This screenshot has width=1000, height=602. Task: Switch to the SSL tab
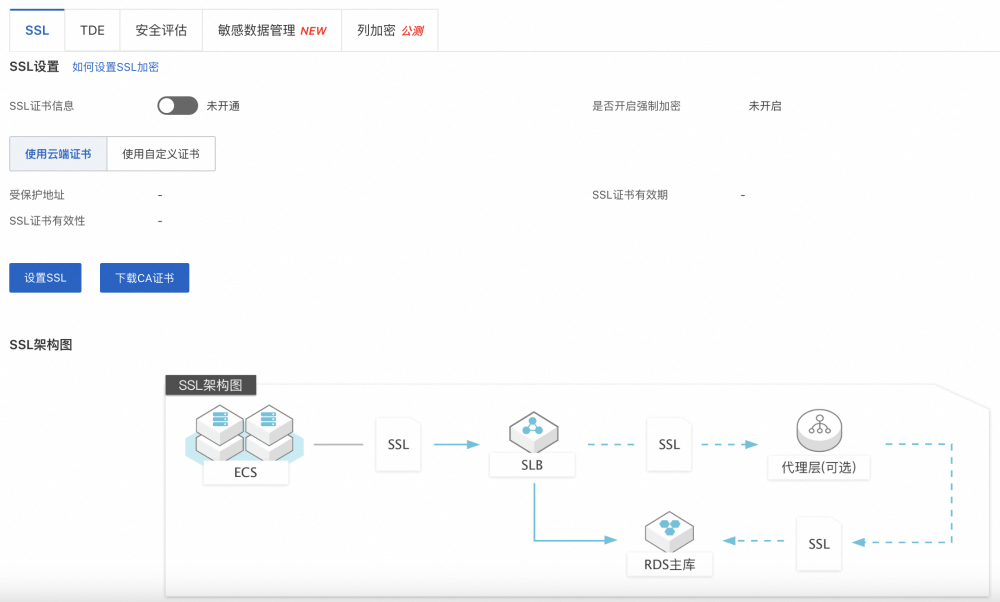click(x=37, y=31)
